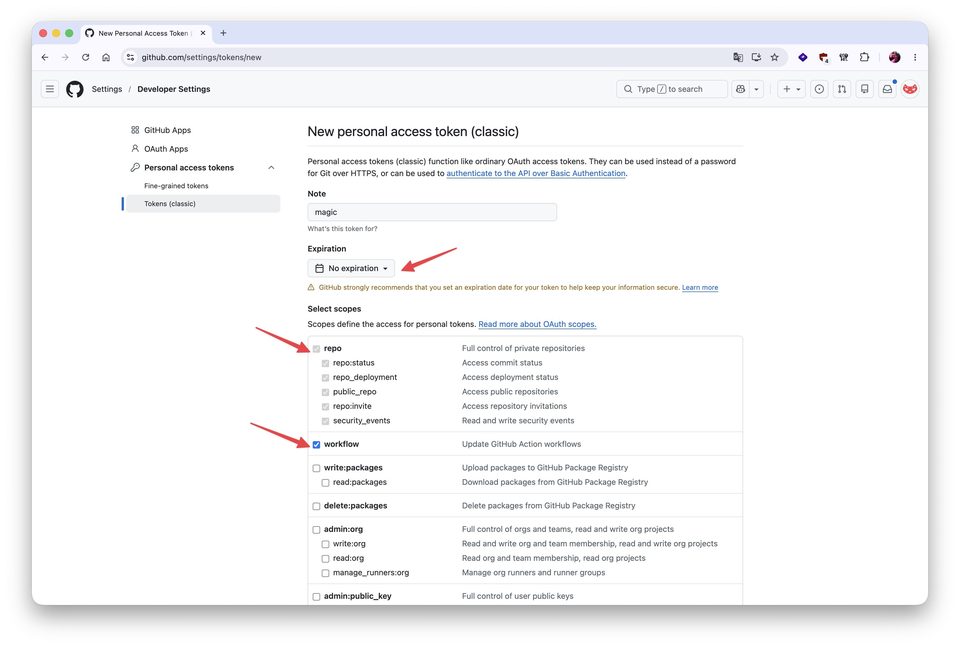This screenshot has width=960, height=647.
Task: Switch to New Personal Access Token tab
Action: (146, 33)
